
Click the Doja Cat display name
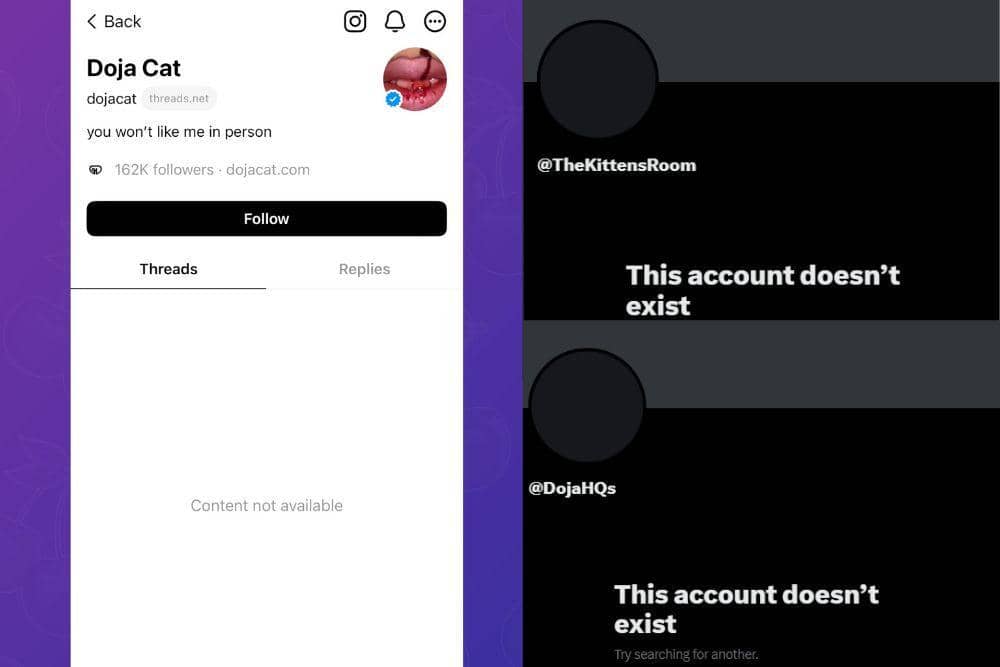click(134, 68)
